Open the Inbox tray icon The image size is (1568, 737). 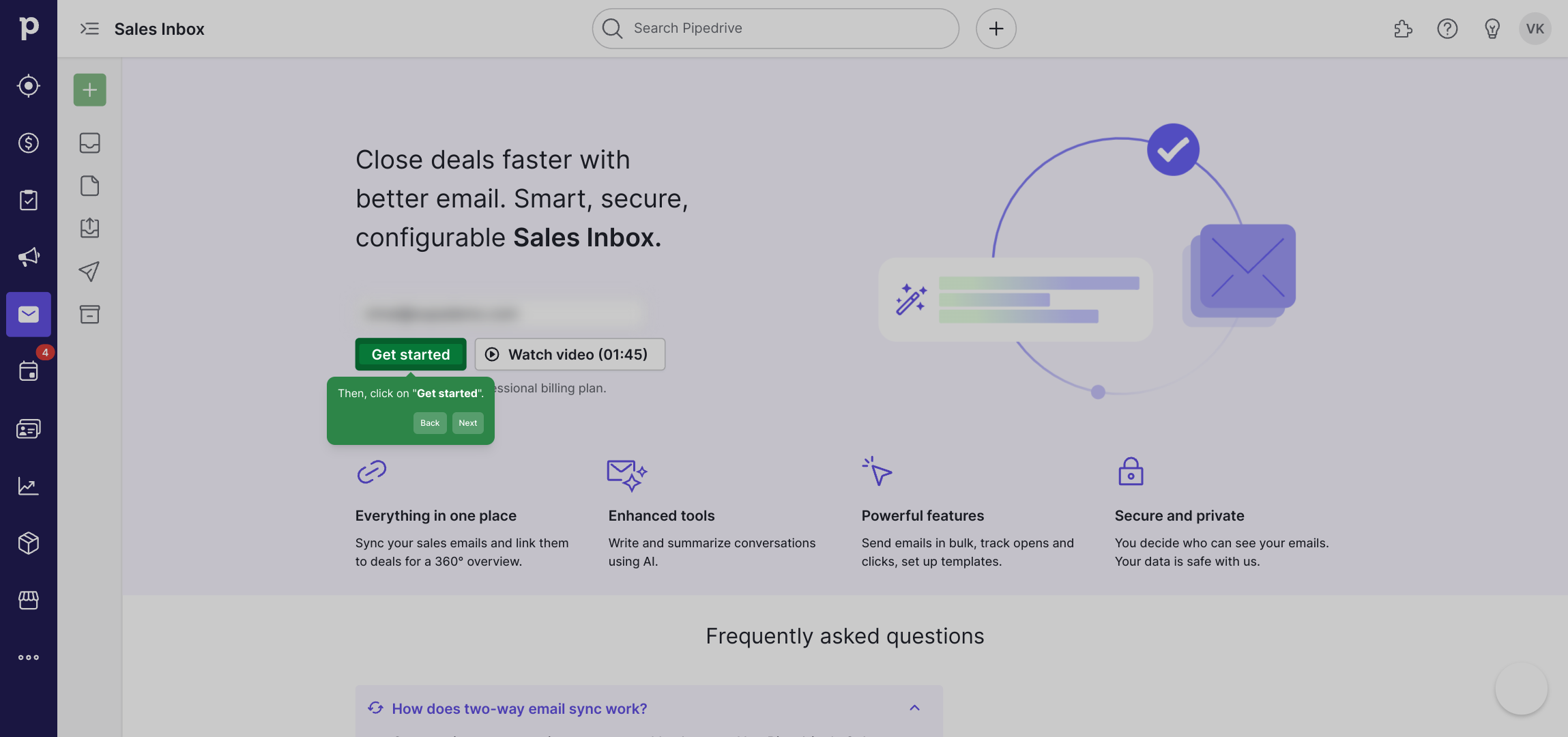[90, 143]
